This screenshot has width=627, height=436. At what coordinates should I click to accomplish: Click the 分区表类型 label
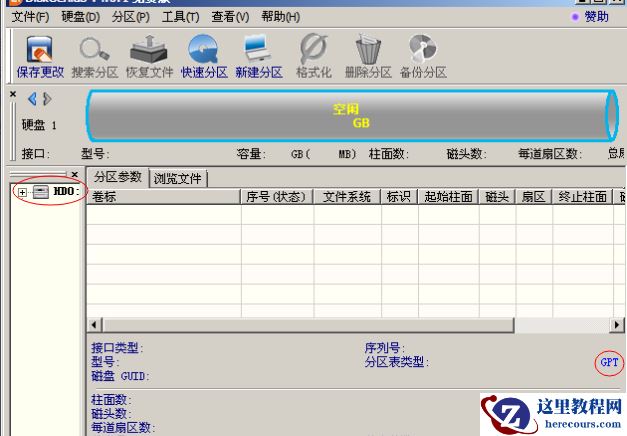pos(396,362)
